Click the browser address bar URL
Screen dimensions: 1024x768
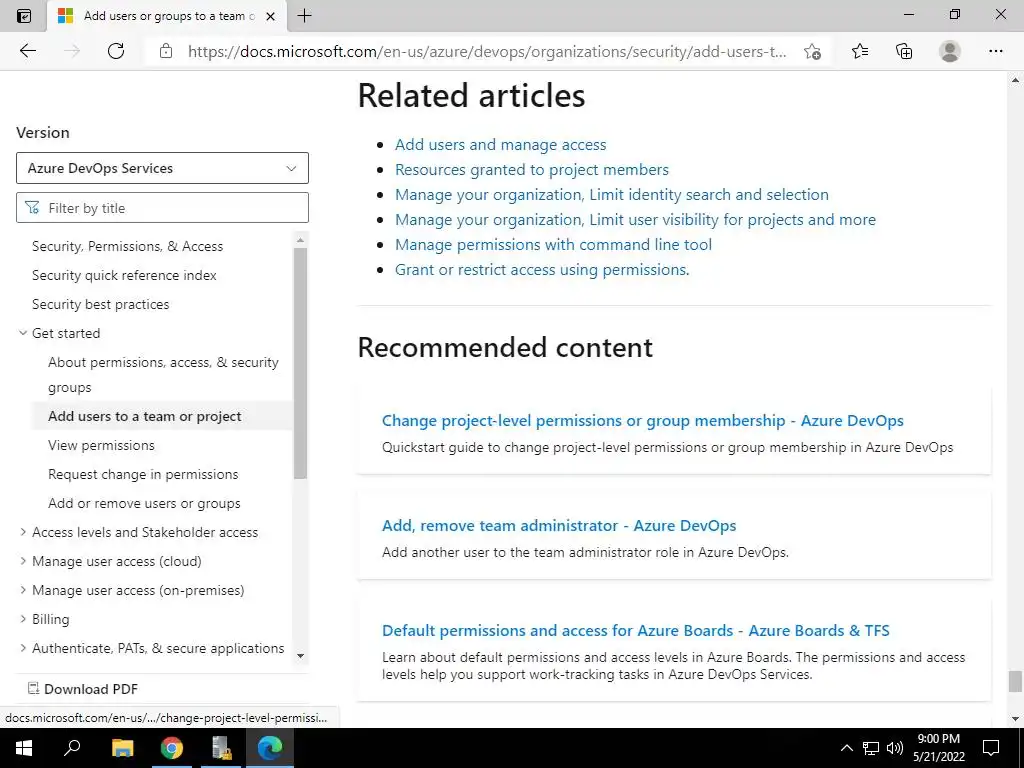pos(487,52)
